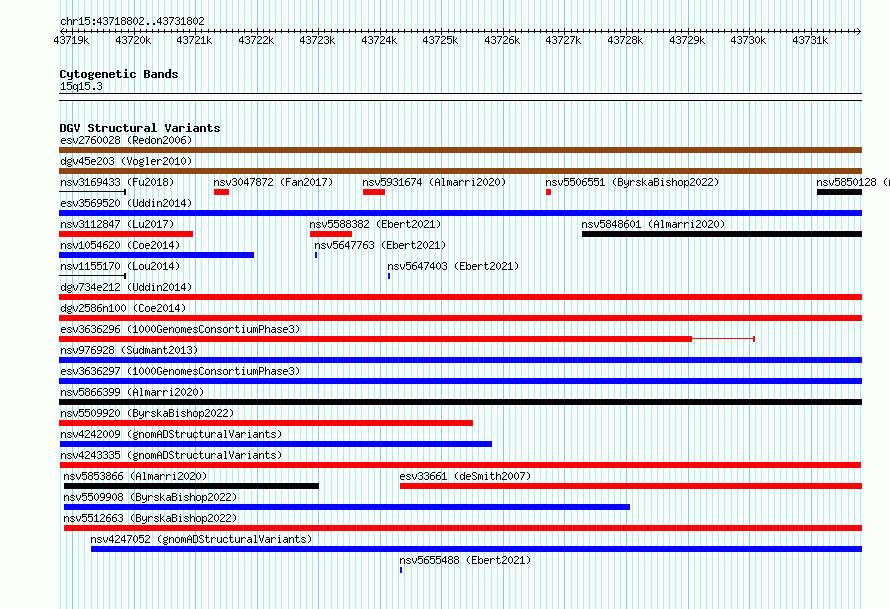The height and width of the screenshot is (609, 890).
Task: Click the blue nsv1054620 (Coe2014) bar
Action: [157, 255]
